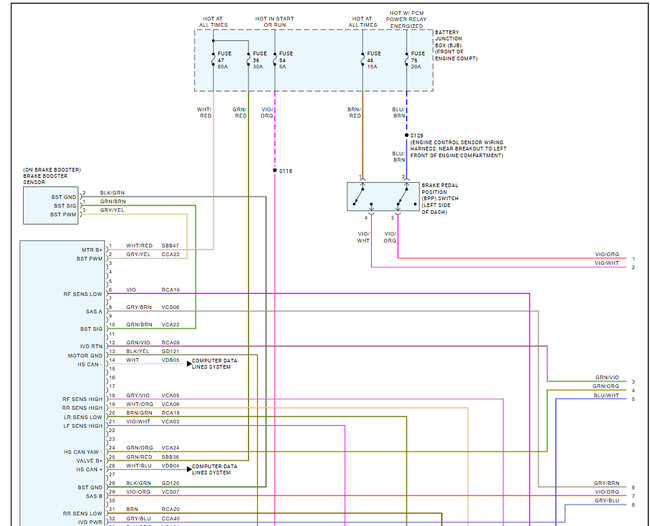Click the BATTERY JUNCTION BOX (BJB) caption
The height and width of the screenshot is (526, 650).
click(456, 45)
